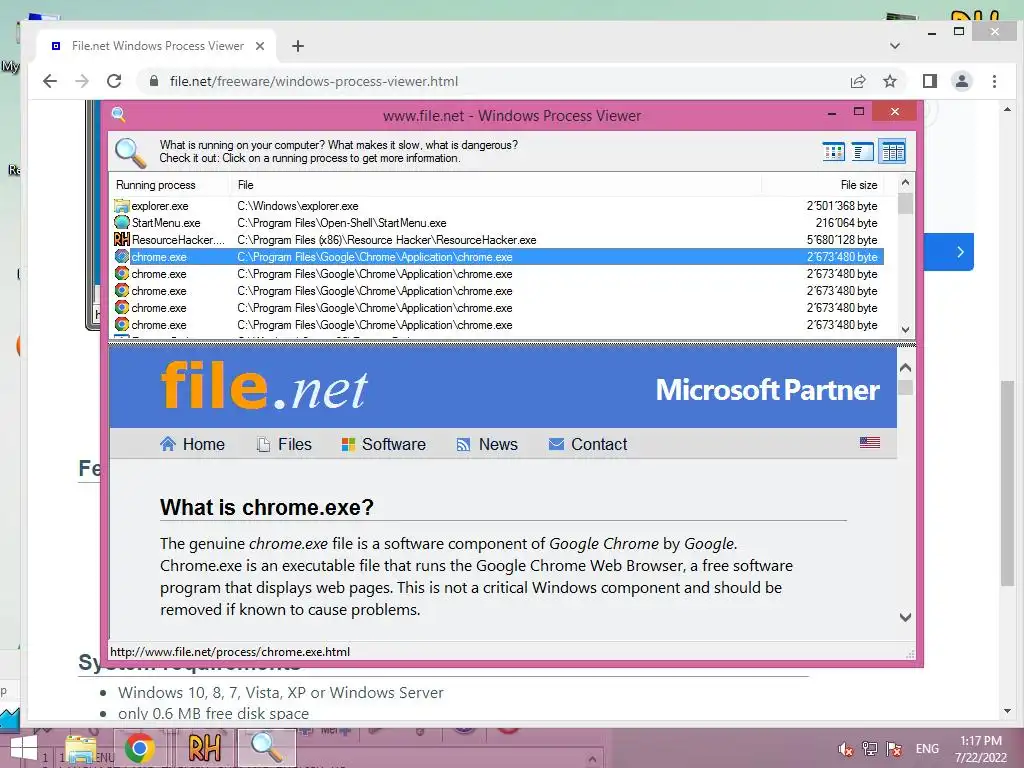
Task: Select the highlighted chrome.exe row
Action: [497, 257]
